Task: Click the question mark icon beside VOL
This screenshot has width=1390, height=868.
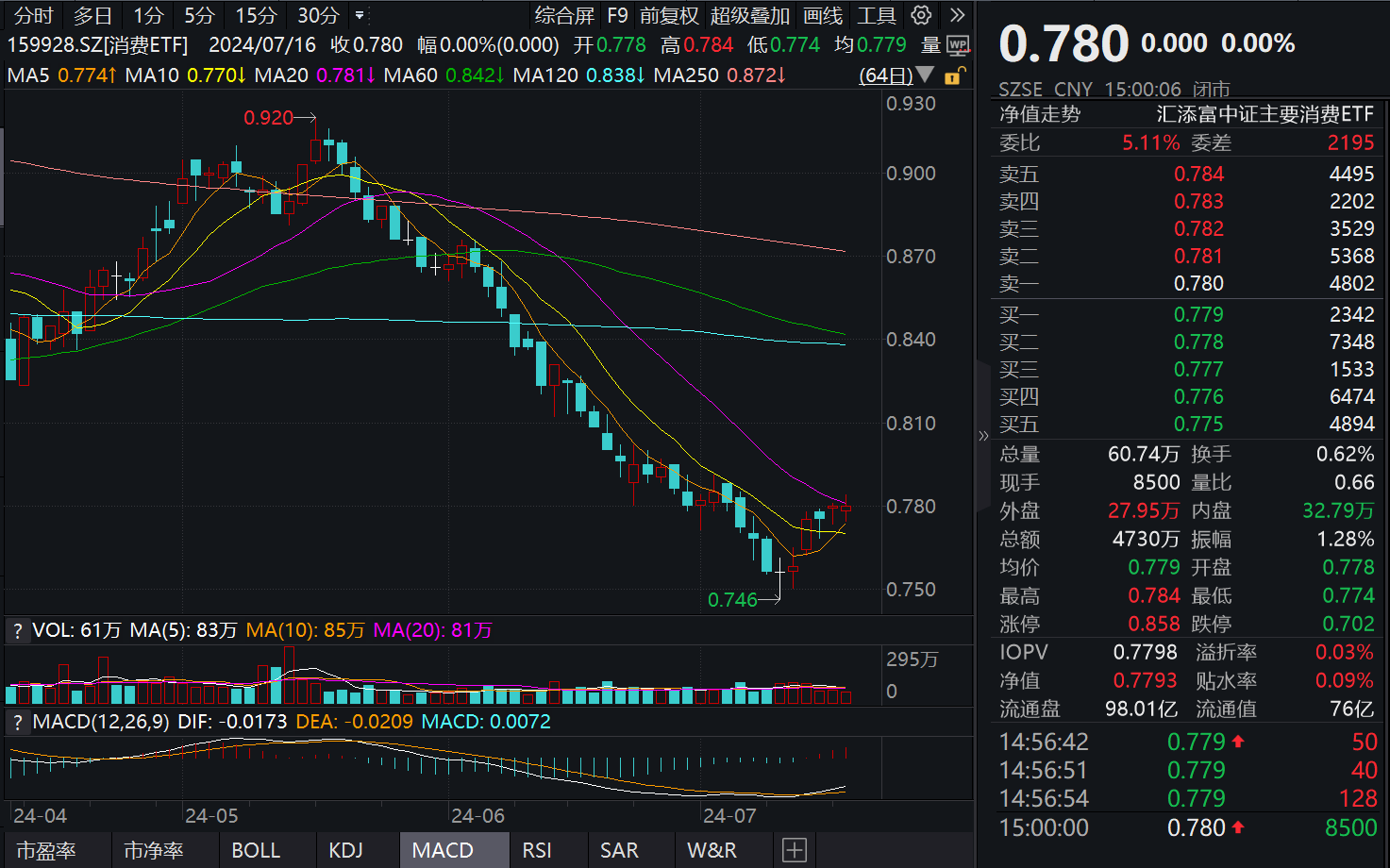Action: 17,630
